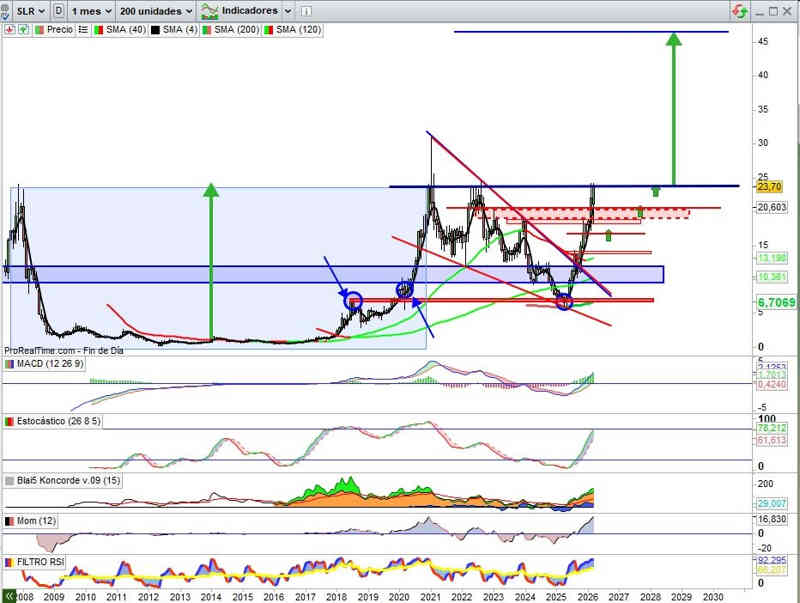Click the D daily timeframe icon

60,11
